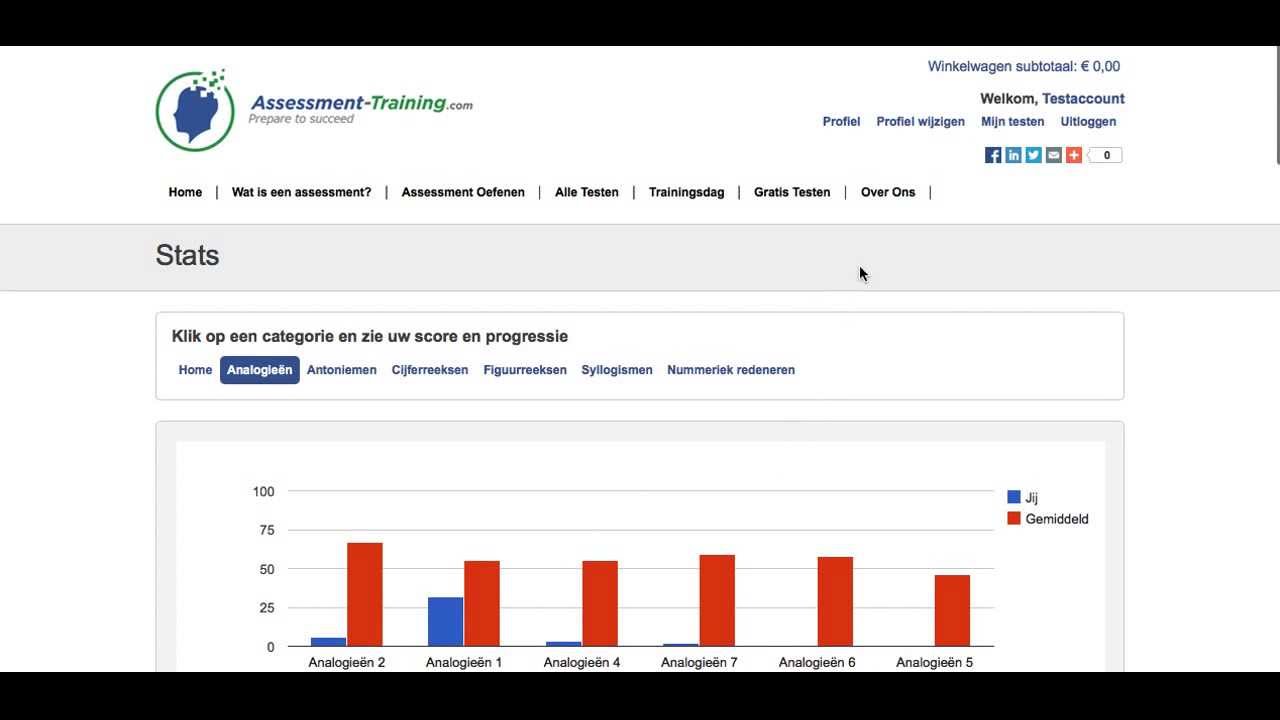Go to Assessment Oefenen menu

click(x=463, y=192)
